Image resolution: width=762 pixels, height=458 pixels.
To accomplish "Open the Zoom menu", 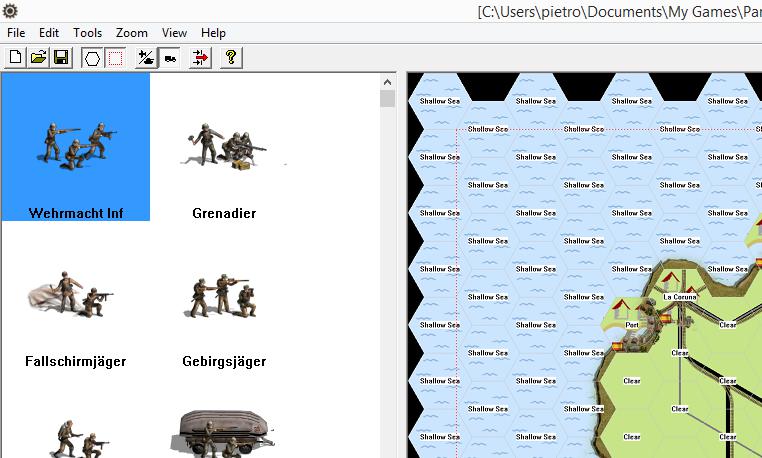I will [x=132, y=33].
